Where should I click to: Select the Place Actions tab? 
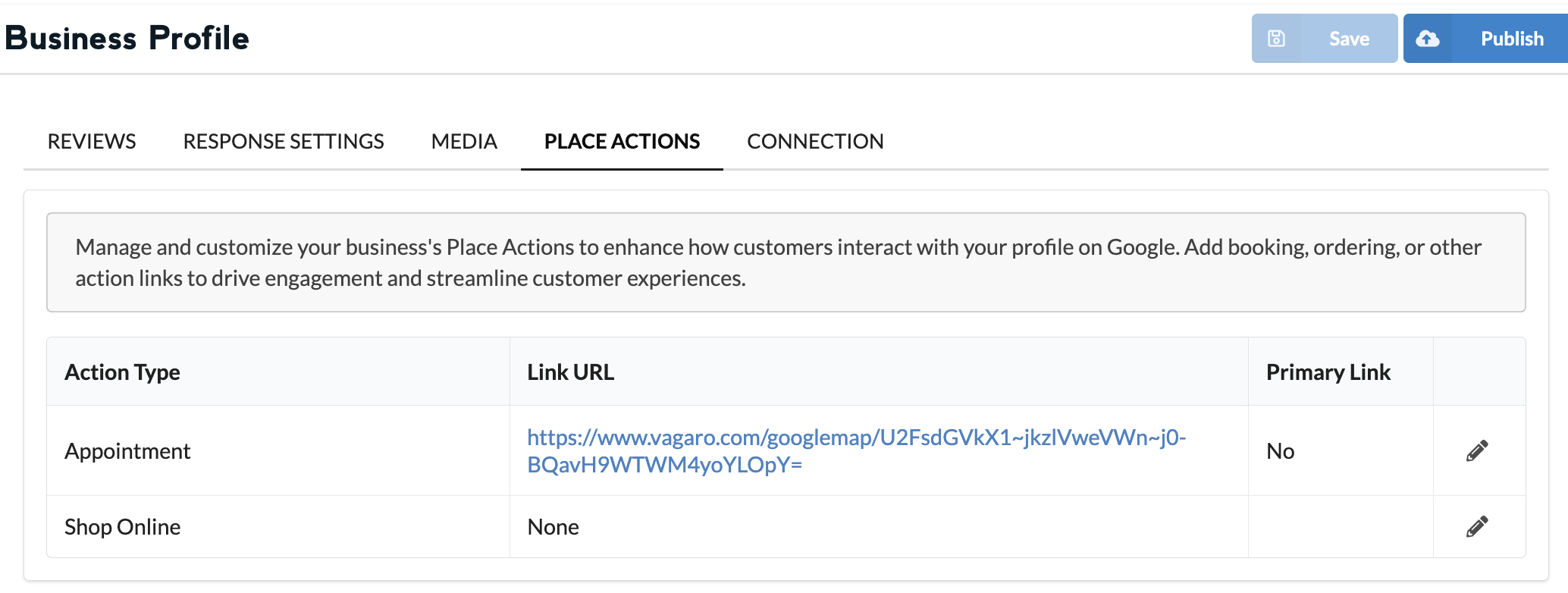pyautogui.click(x=622, y=142)
